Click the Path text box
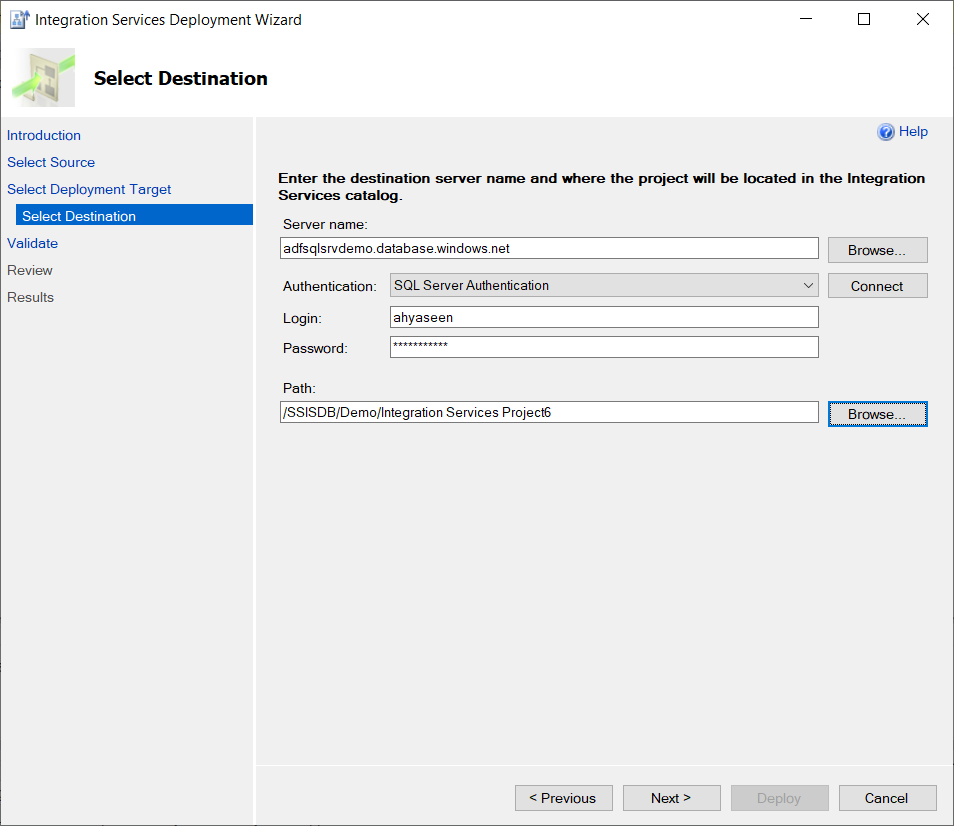Viewport: 954px width, 826px height. 548,412
